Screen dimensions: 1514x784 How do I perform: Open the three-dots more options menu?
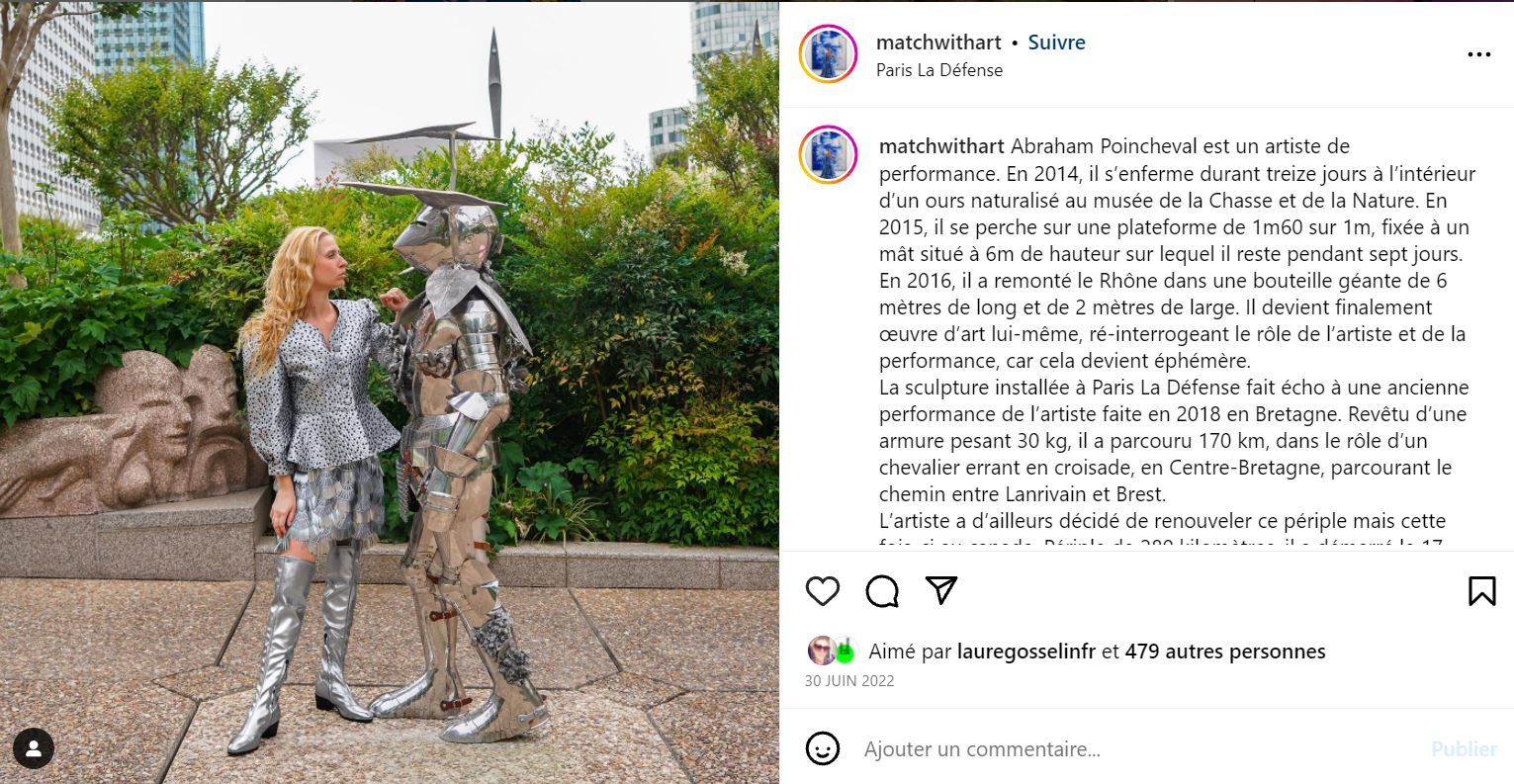point(1478,54)
